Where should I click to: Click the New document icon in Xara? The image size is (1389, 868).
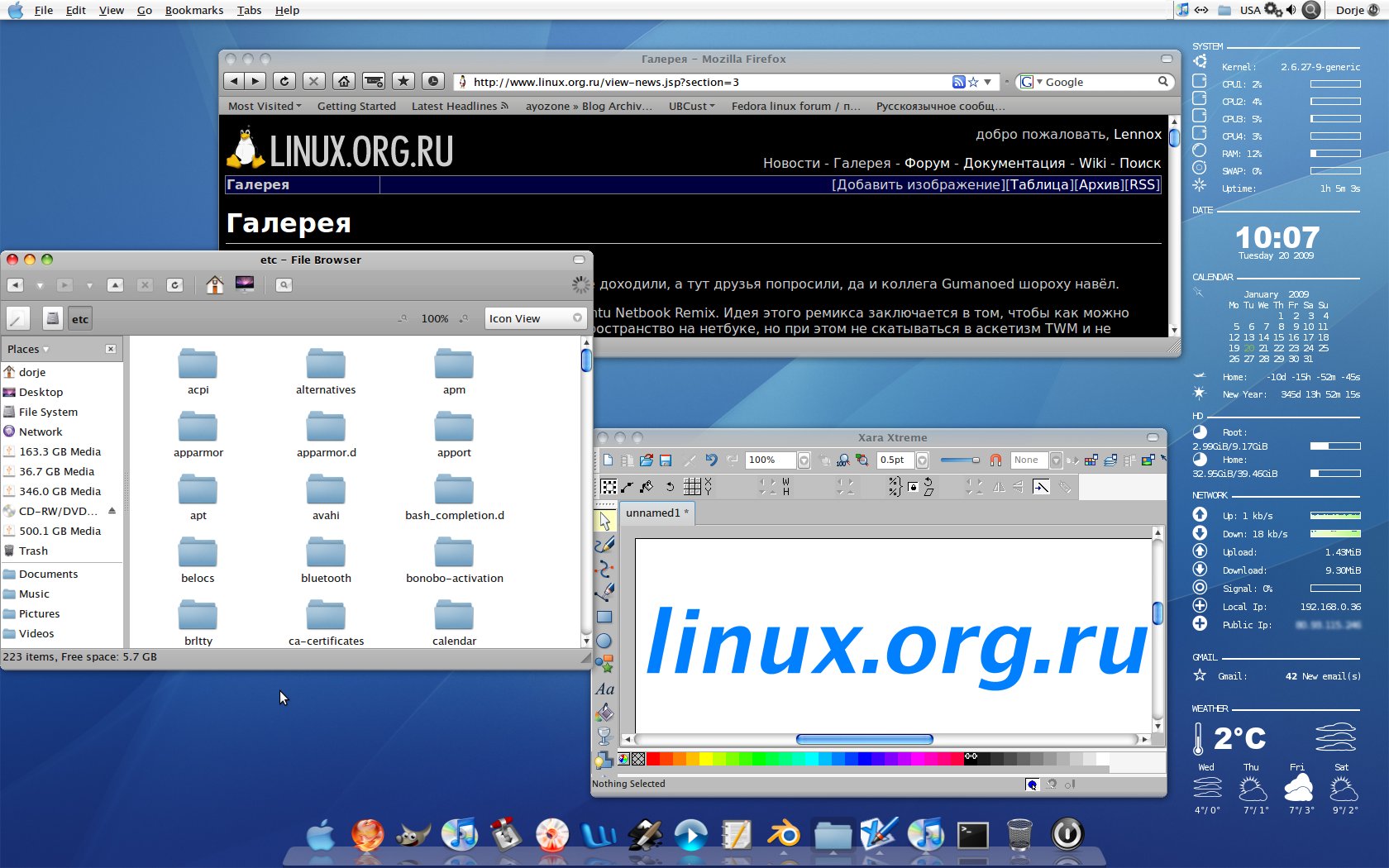(609, 460)
